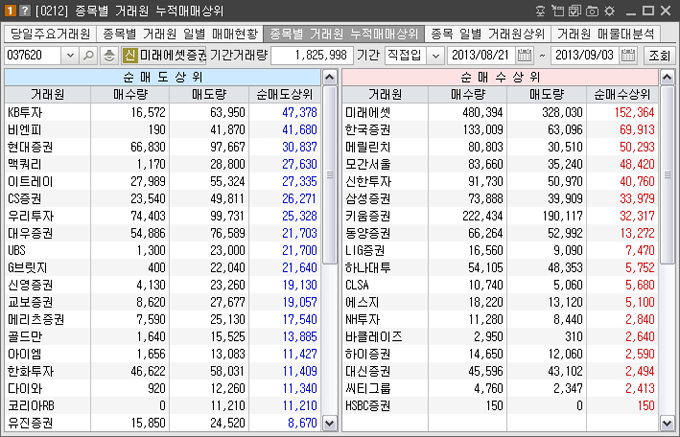Open the 직접입 period dropdown
Screen dimensions: 680x437
[436, 55]
